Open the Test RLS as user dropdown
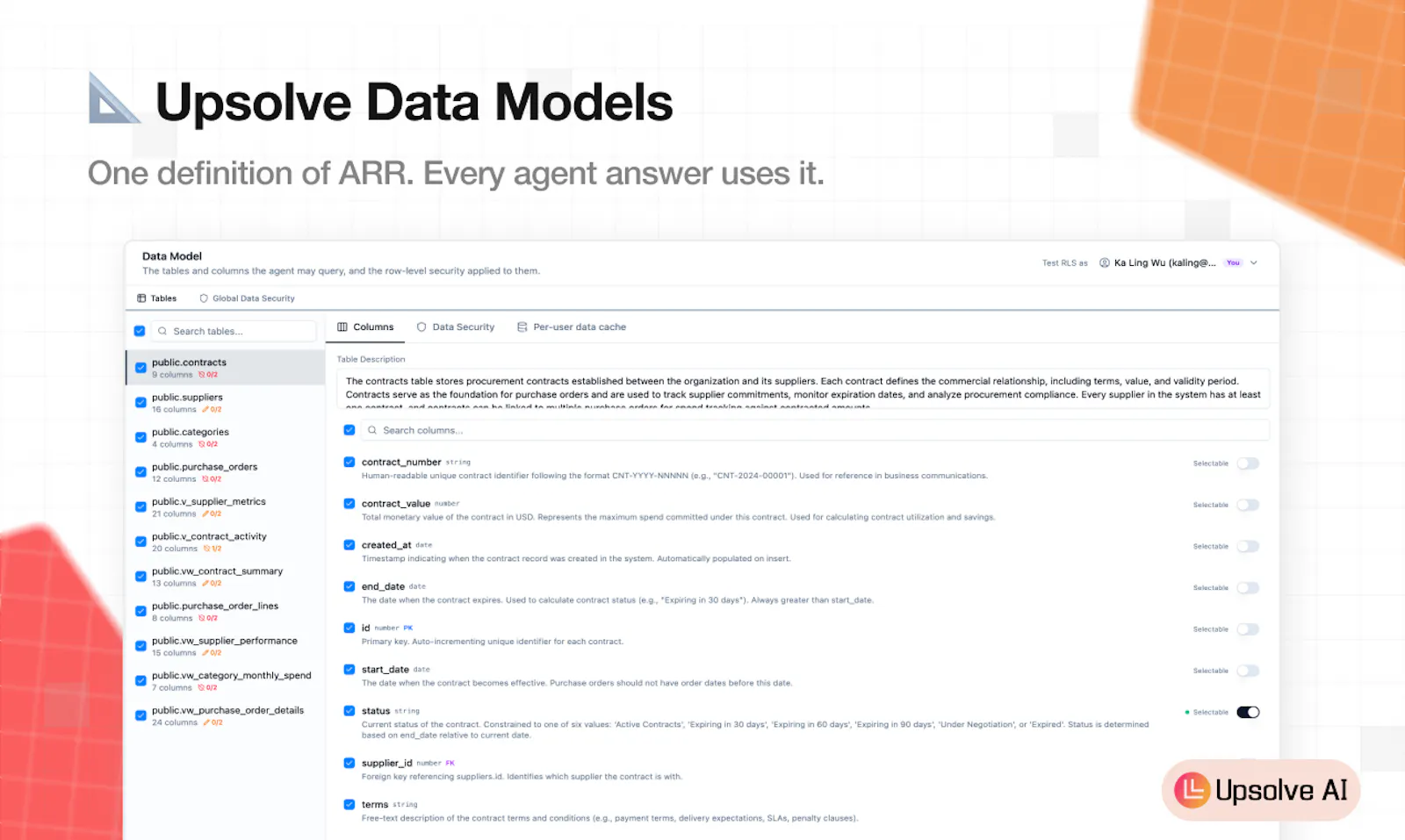The image size is (1405, 840). tap(1179, 262)
